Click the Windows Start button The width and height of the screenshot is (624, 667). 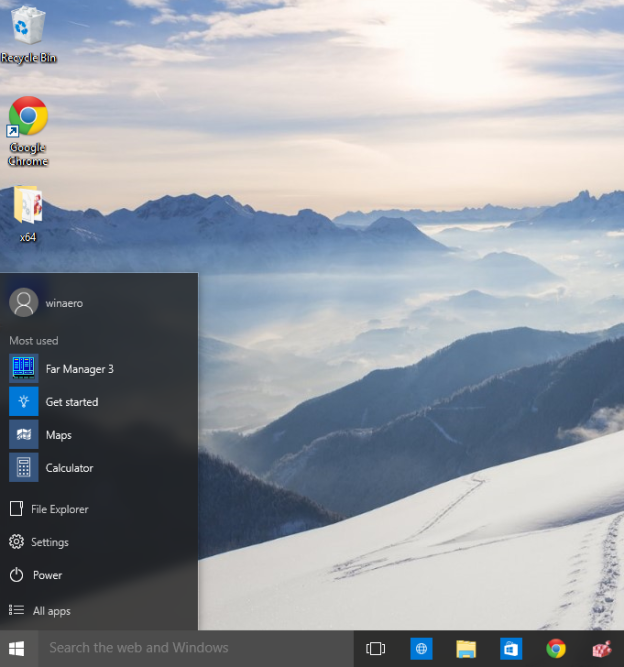[x=17, y=648]
